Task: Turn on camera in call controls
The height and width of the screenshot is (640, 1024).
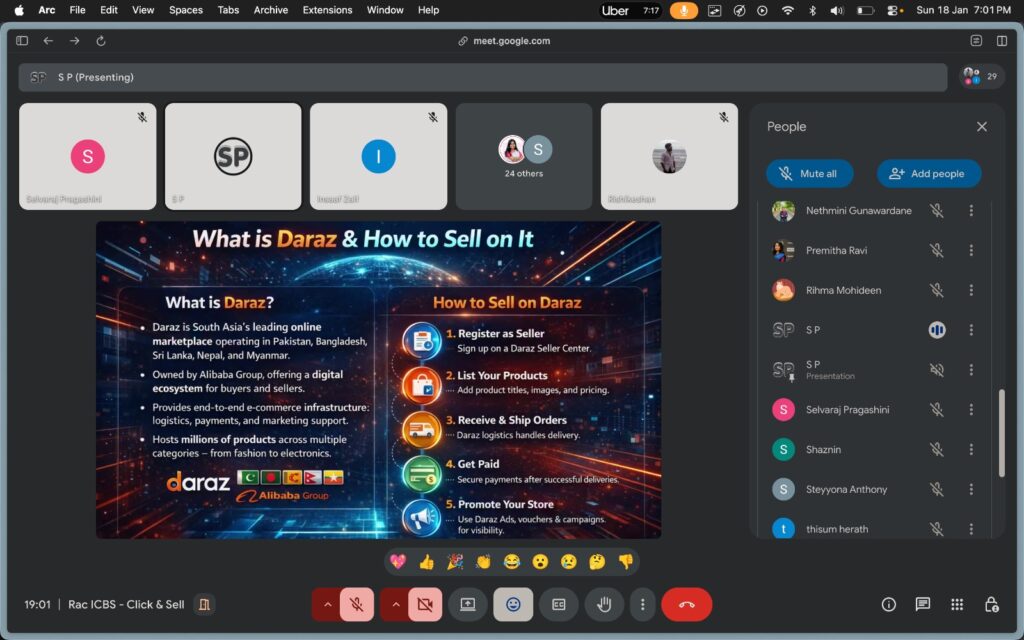Action: pyautogui.click(x=425, y=604)
